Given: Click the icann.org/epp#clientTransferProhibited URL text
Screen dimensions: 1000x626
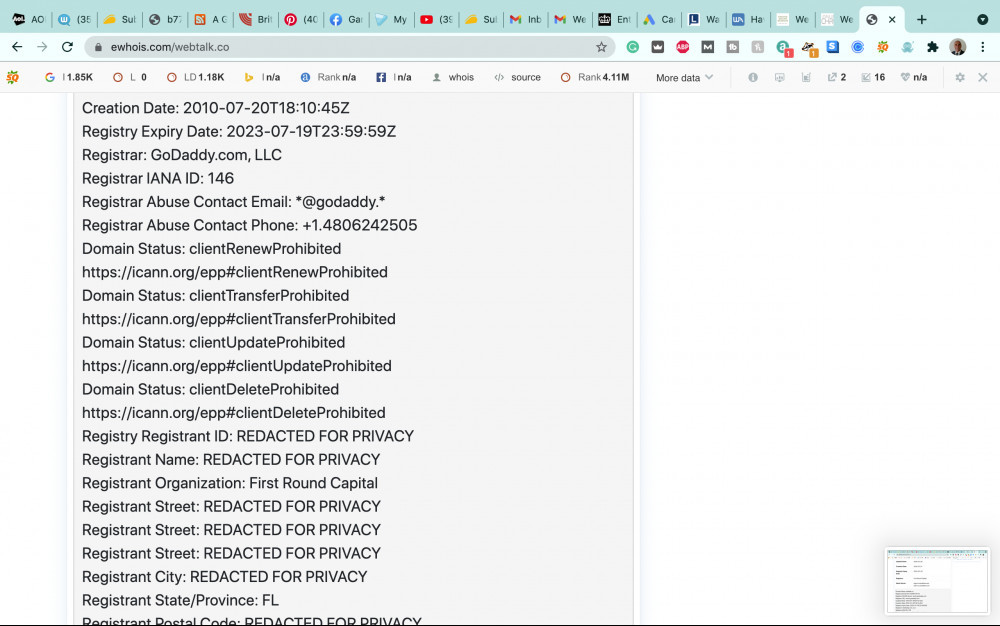Looking at the screenshot, I should 239,319.
